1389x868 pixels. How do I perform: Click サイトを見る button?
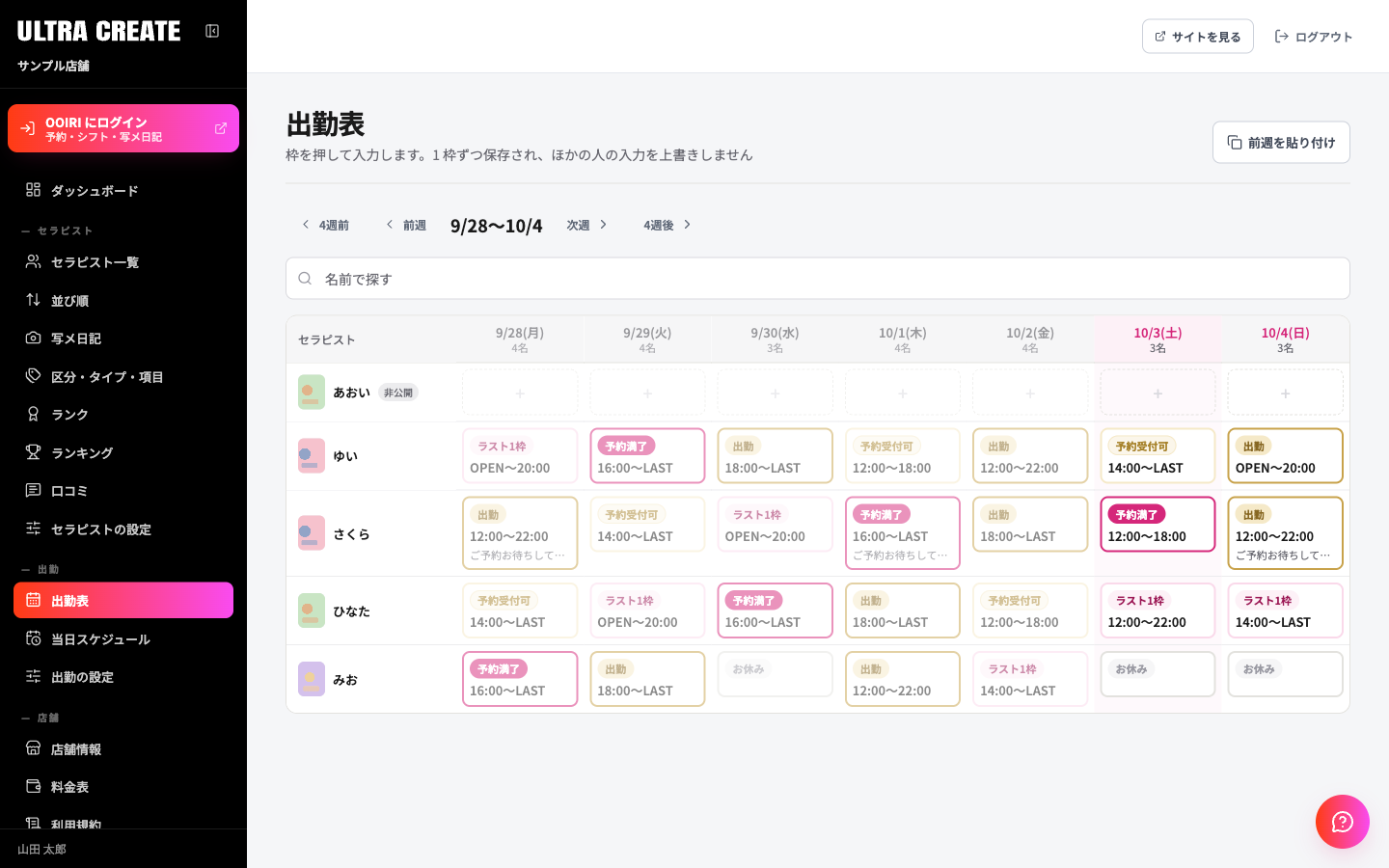1198,37
